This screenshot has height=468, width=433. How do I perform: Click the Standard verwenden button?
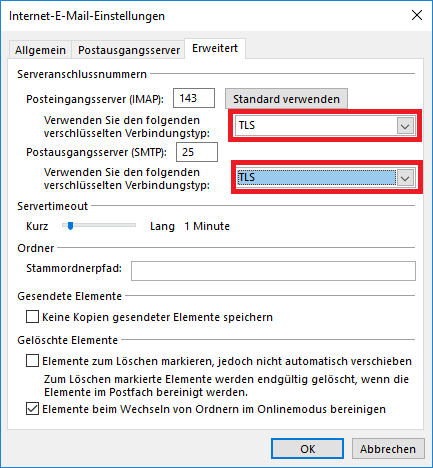tap(286, 99)
